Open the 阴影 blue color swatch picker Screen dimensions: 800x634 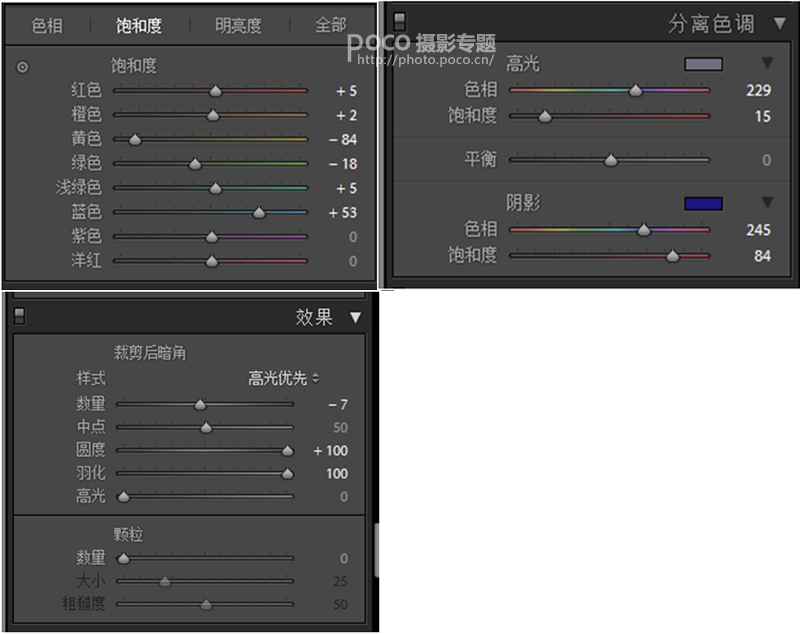(x=704, y=204)
